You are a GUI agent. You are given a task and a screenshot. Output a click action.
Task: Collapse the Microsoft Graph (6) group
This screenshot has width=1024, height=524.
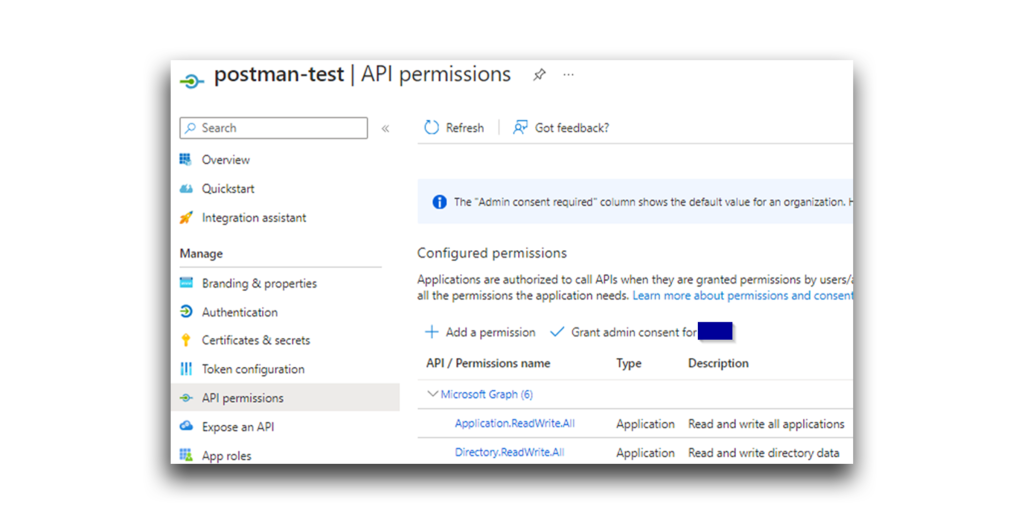[433, 394]
